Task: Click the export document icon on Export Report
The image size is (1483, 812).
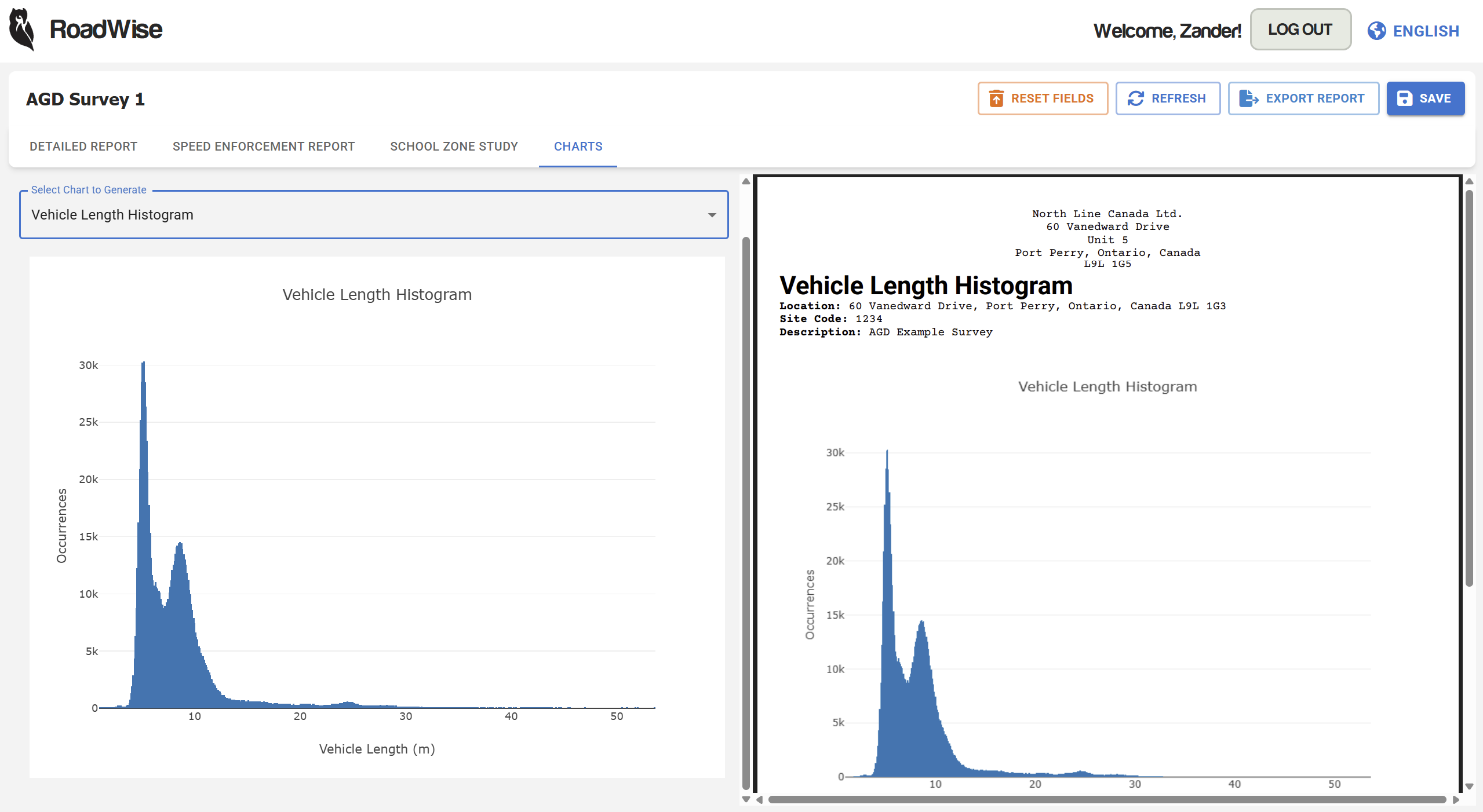Action: point(1247,98)
